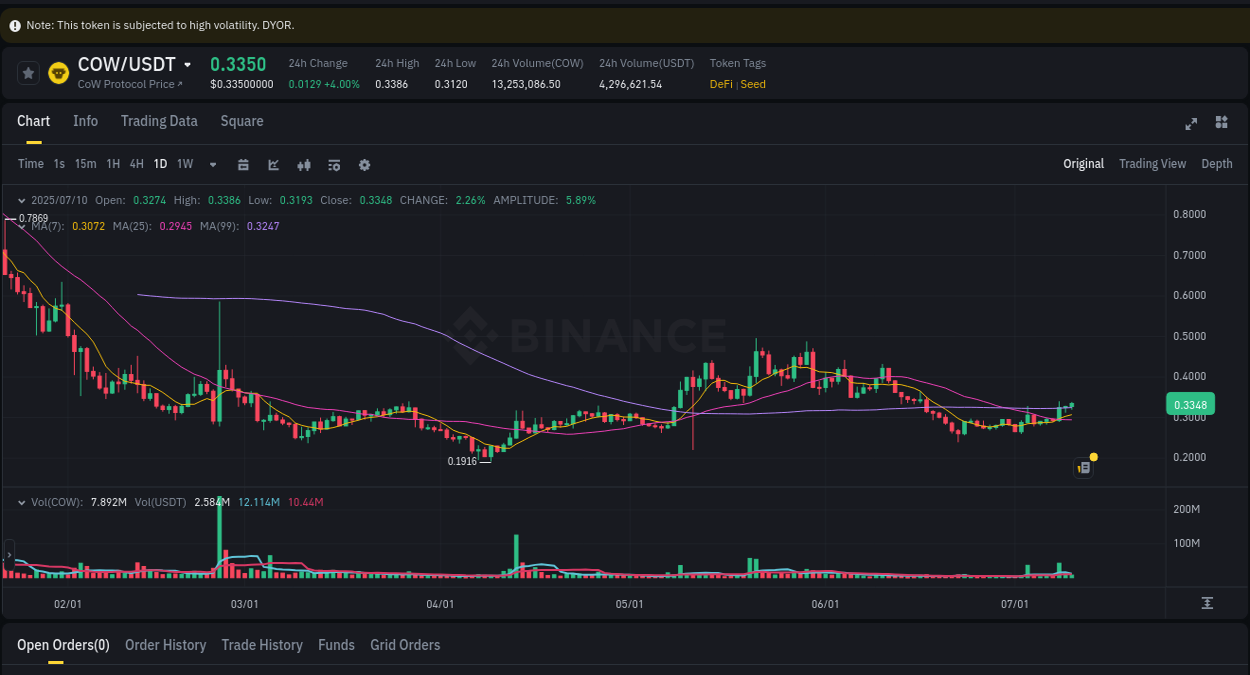Select the 4H timeframe
1250x675 pixels.
tap(136, 163)
